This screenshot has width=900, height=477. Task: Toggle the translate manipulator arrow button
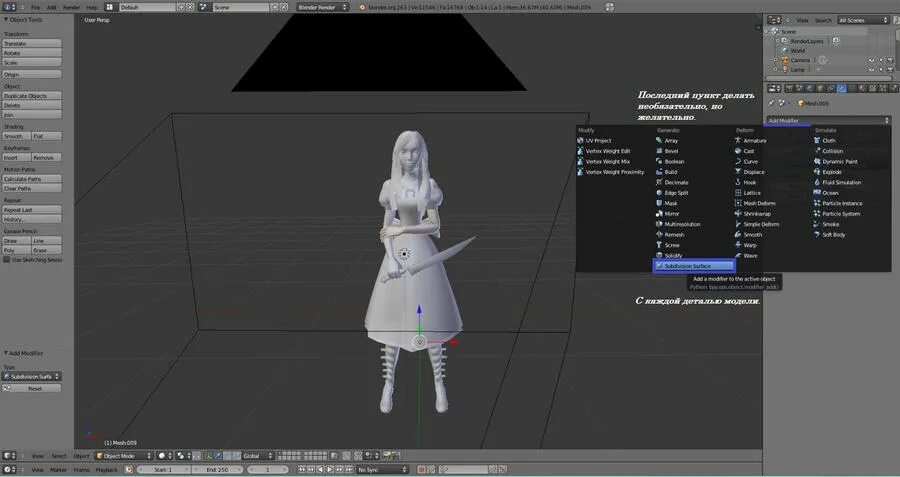click(x=218, y=456)
